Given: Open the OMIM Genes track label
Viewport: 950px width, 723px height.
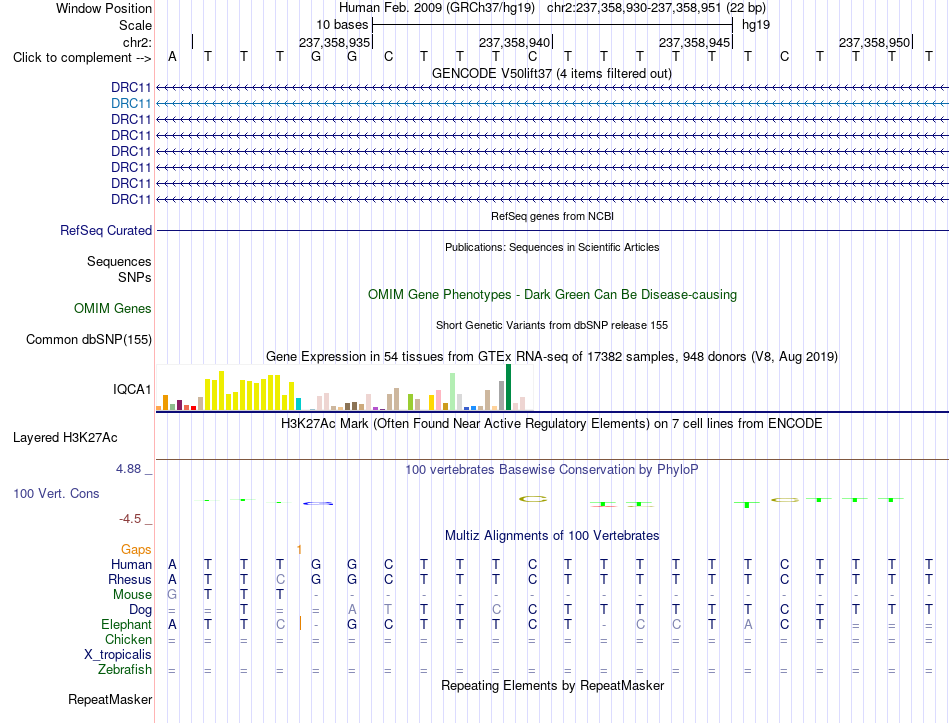Looking at the screenshot, I should click(x=112, y=308).
